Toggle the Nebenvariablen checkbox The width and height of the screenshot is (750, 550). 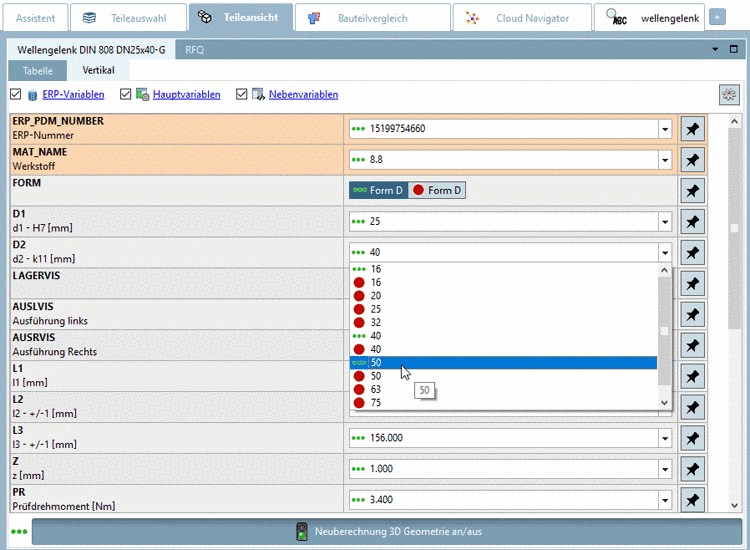click(242, 94)
